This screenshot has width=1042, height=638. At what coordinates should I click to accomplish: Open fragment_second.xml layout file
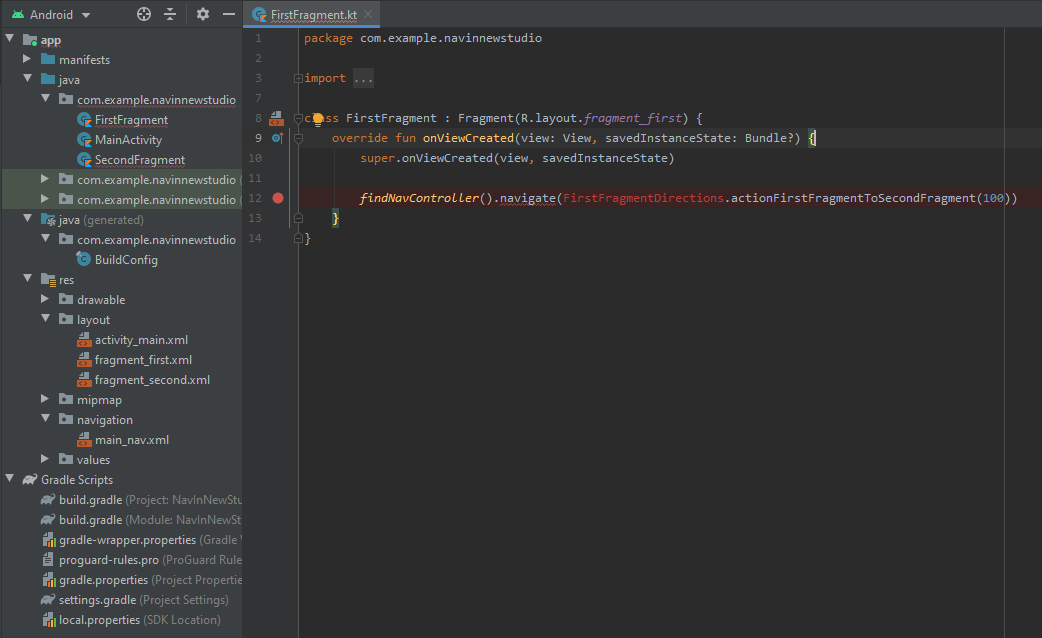point(152,380)
